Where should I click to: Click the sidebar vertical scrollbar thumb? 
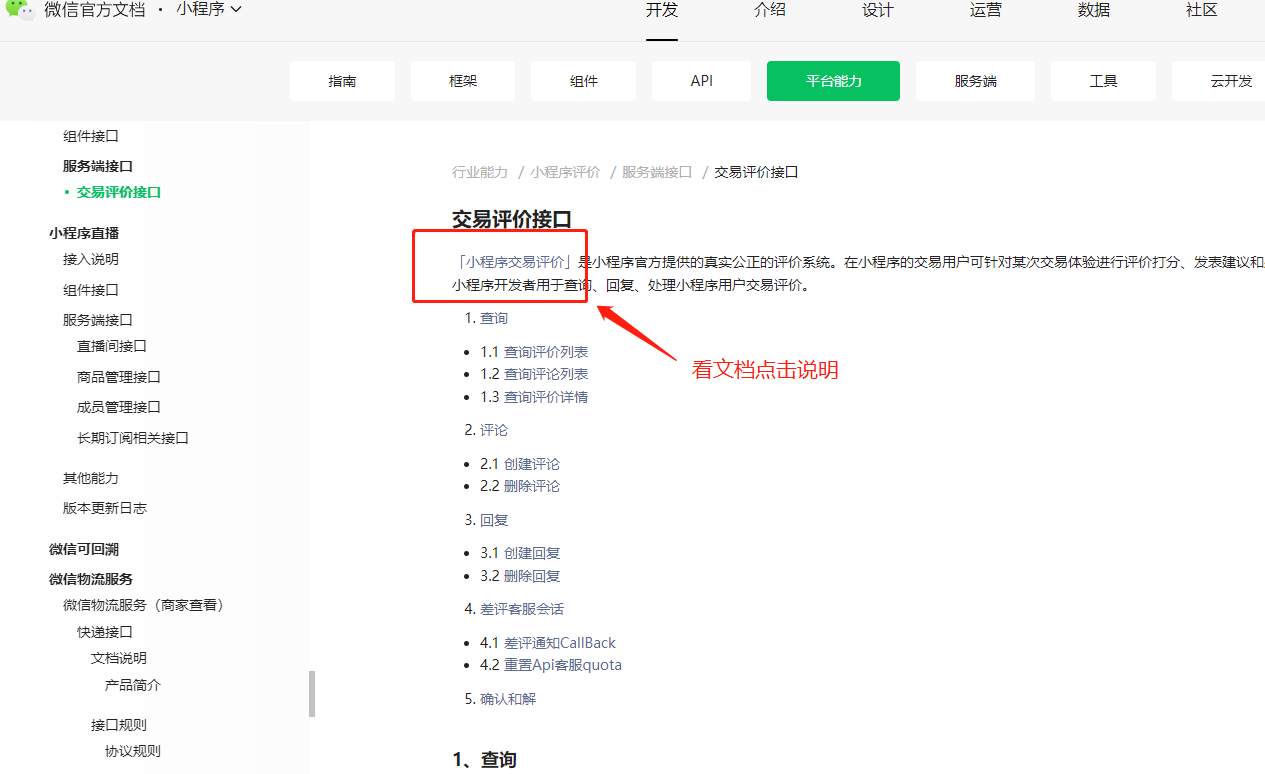click(x=312, y=694)
